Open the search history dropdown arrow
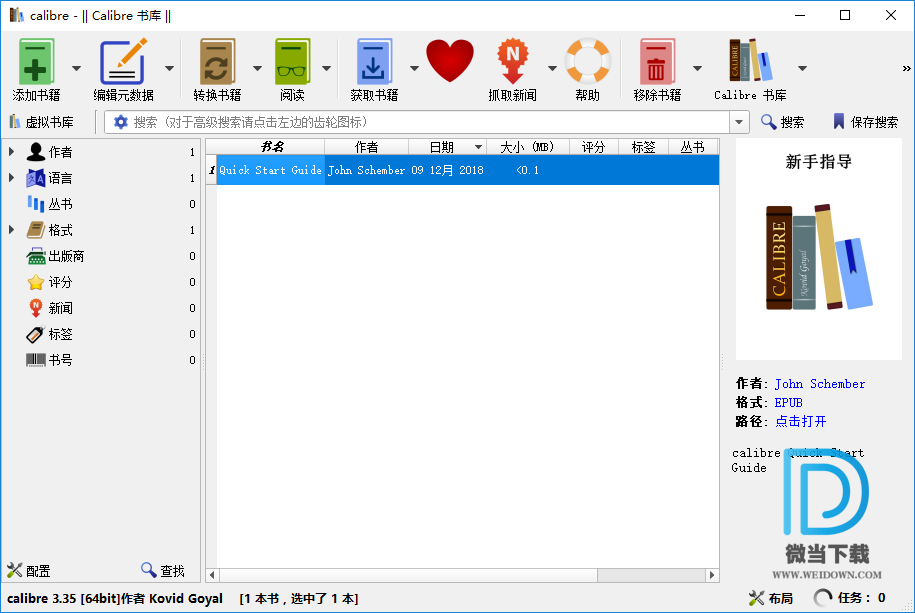The width and height of the screenshot is (915, 613). (x=739, y=122)
